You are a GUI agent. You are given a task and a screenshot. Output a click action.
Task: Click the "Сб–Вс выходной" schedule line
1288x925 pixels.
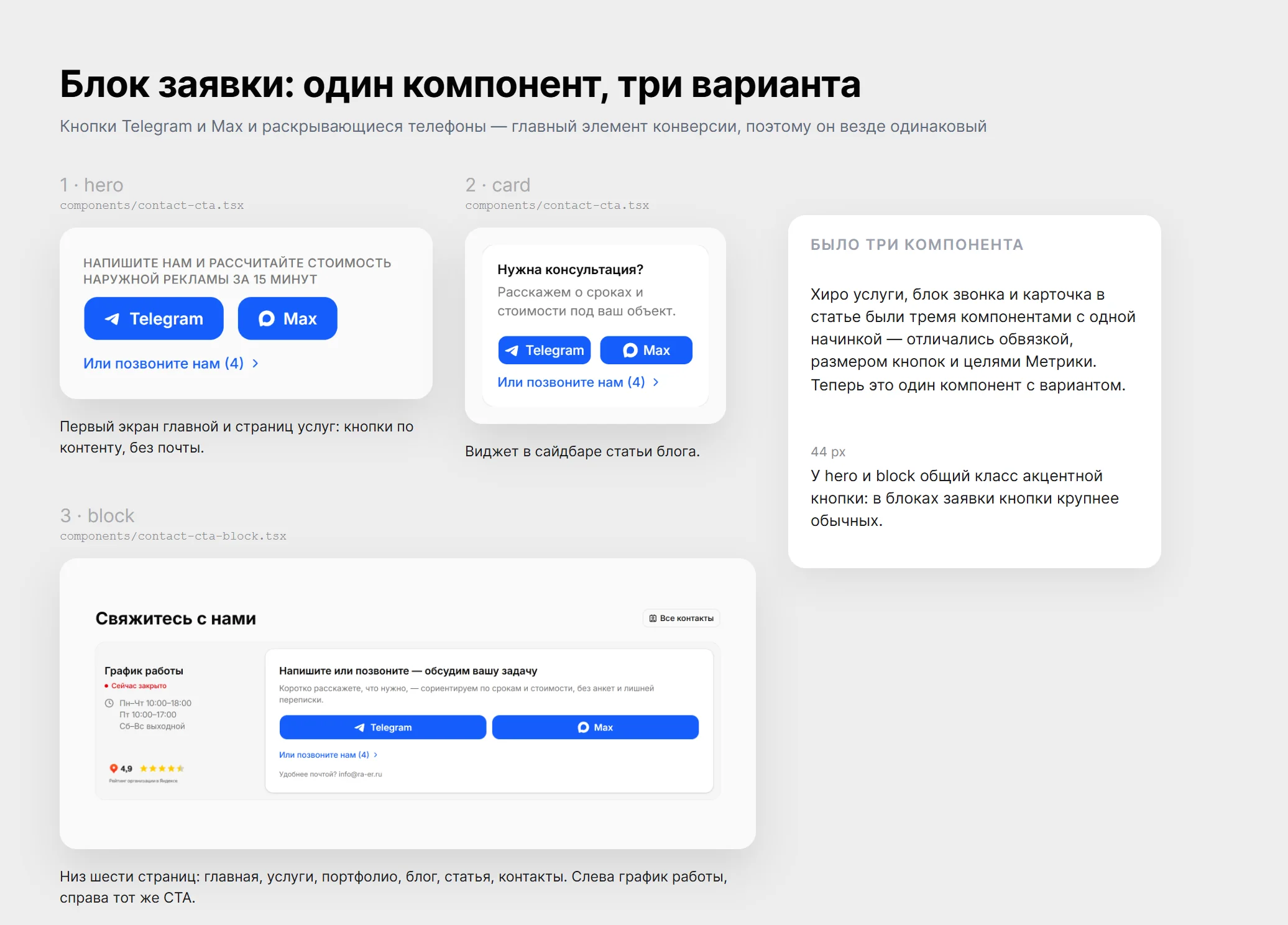pos(152,726)
